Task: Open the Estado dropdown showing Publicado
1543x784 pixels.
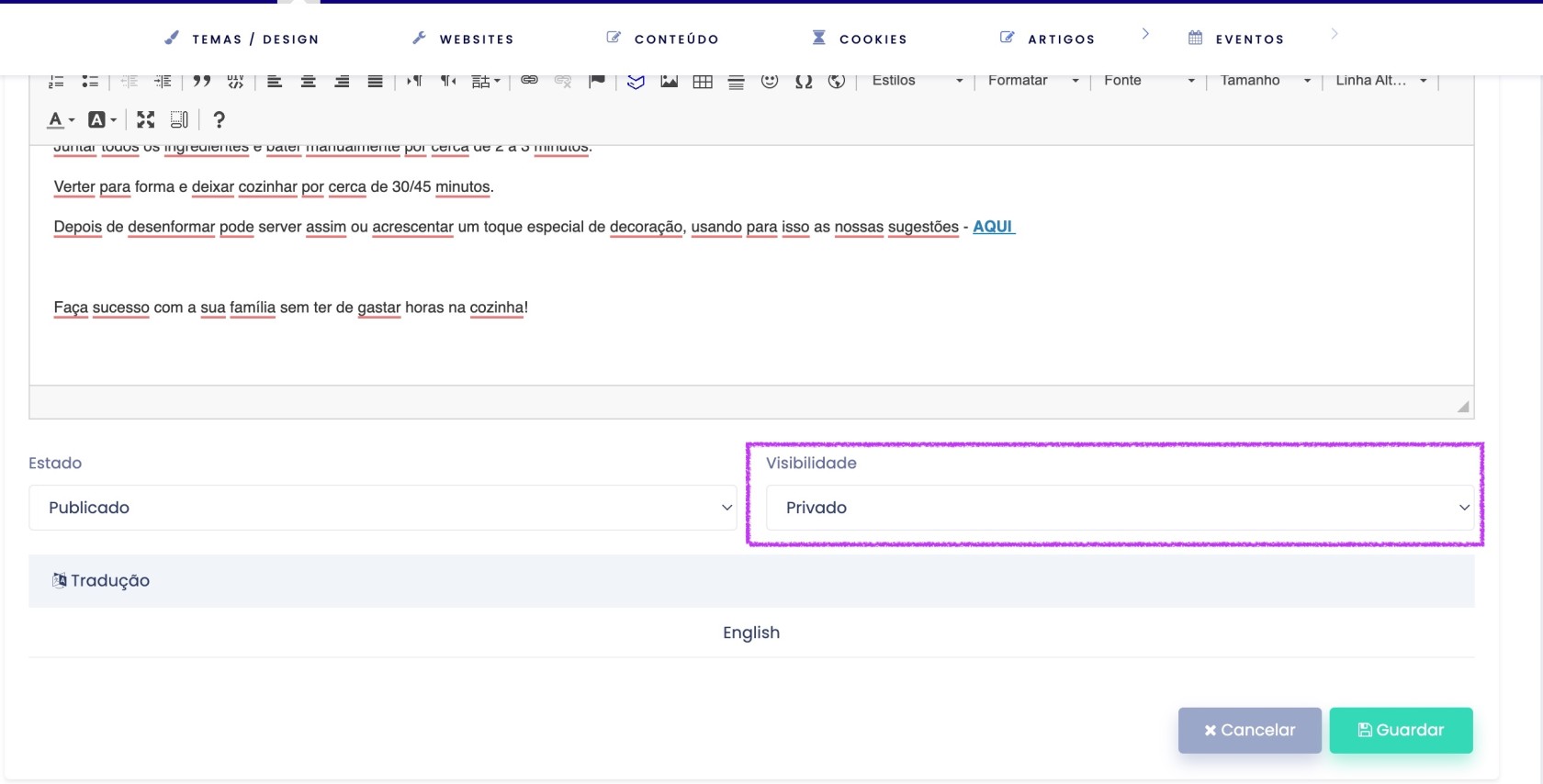Action: [x=383, y=508]
